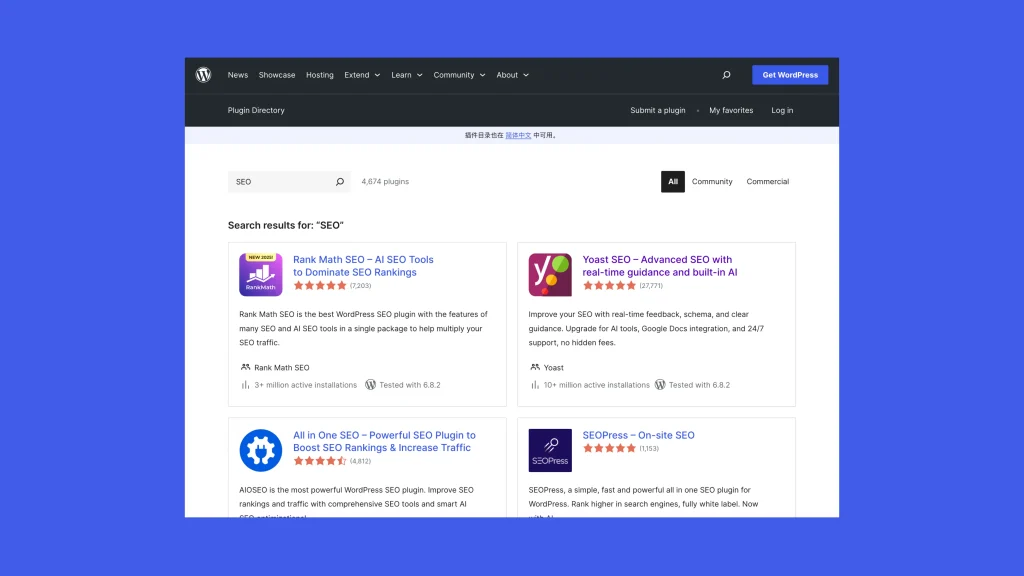Click the 4,674 plugins count text
Viewport: 1024px width, 576px height.
[385, 182]
